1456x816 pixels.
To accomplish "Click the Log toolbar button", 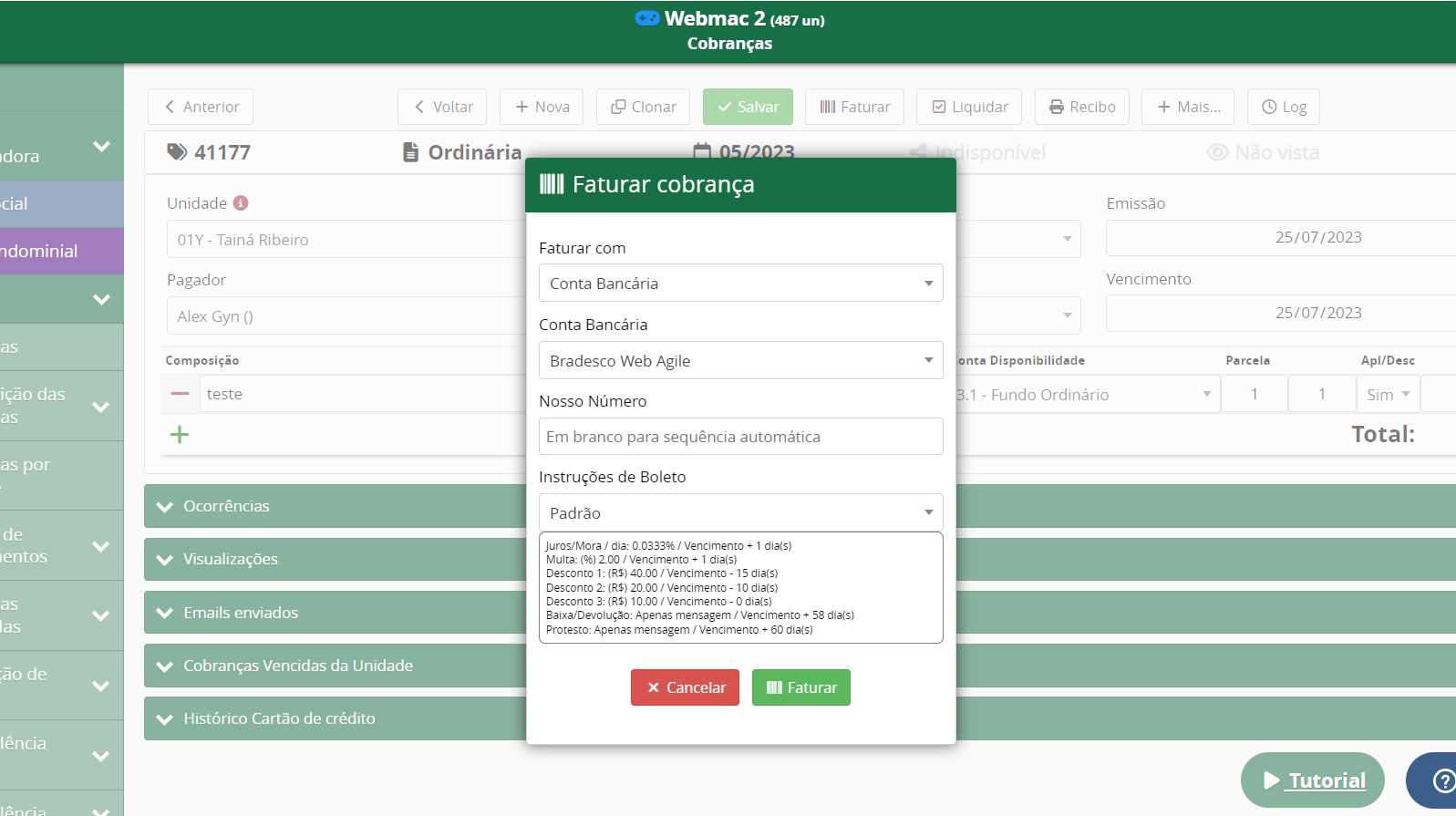I will tap(1283, 107).
